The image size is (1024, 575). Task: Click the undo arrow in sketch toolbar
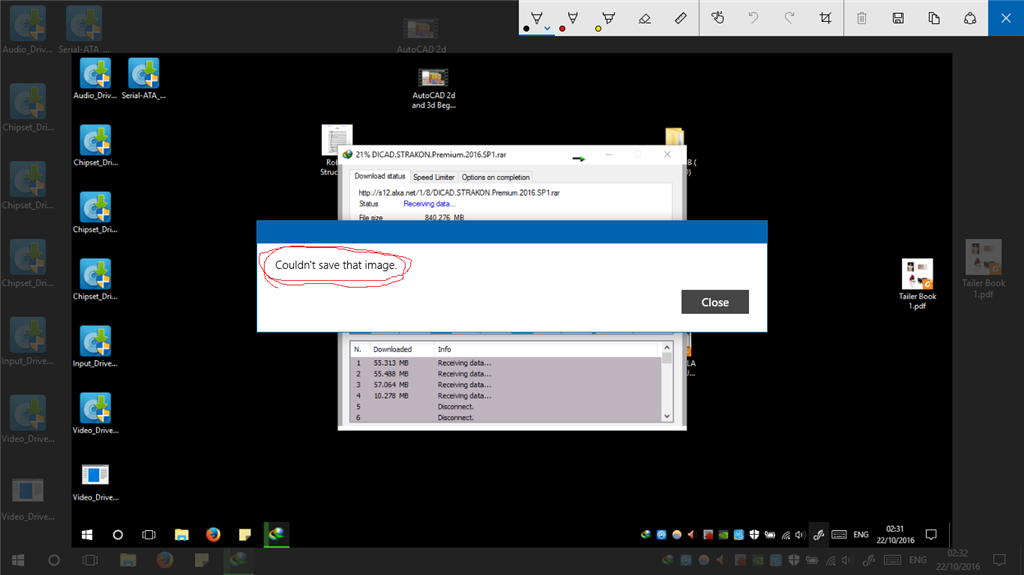click(753, 18)
